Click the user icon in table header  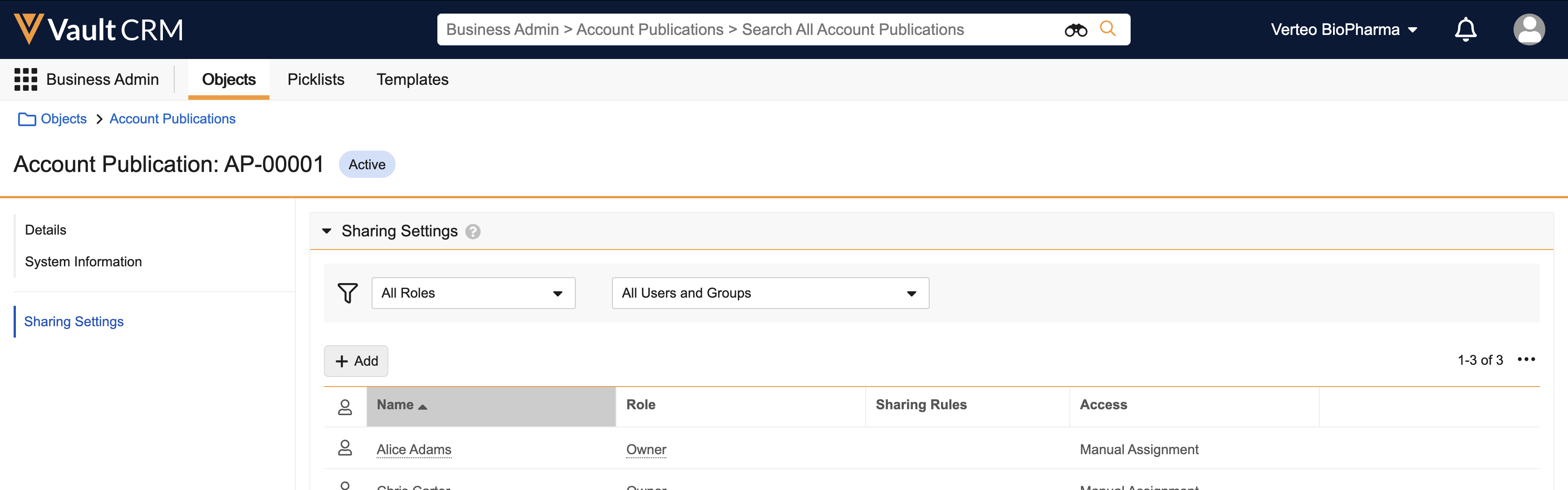(345, 407)
